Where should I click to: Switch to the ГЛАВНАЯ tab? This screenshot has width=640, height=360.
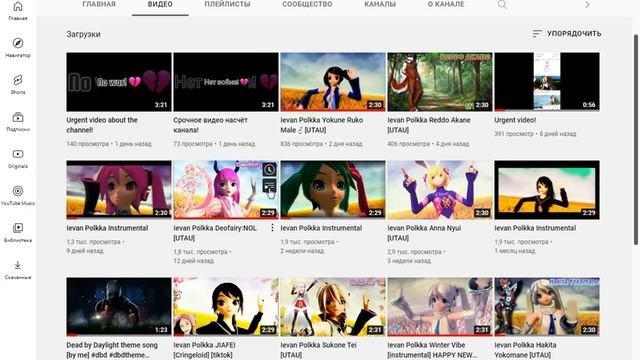(99, 4)
